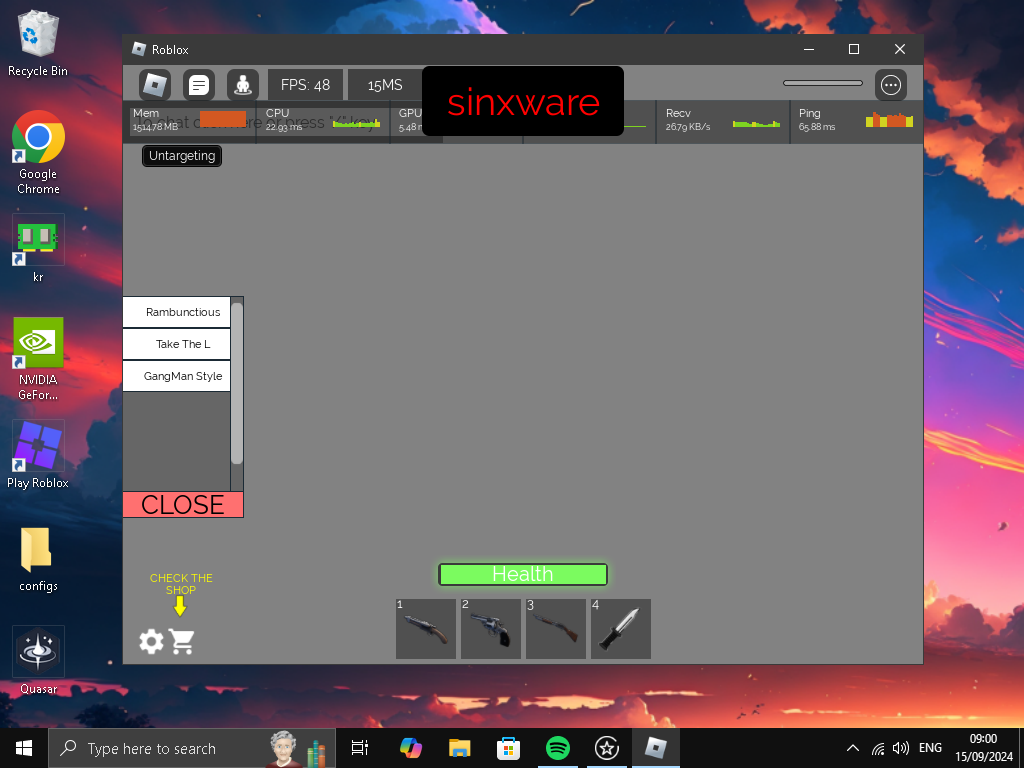Click the green Health bar
1024x768 pixels.
pyautogui.click(x=523, y=574)
